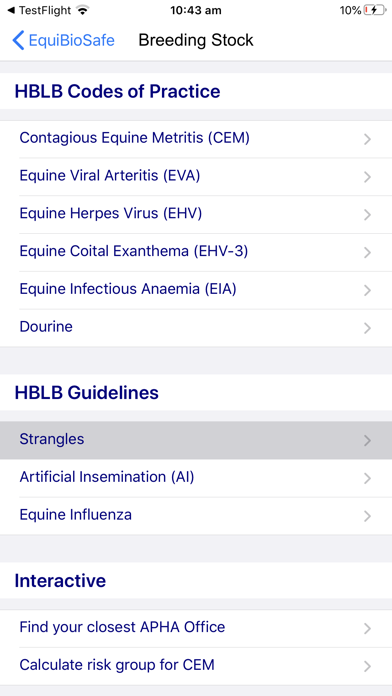Open the highlighted Strangles guideline
This screenshot has width=392, height=696.
coord(196,440)
